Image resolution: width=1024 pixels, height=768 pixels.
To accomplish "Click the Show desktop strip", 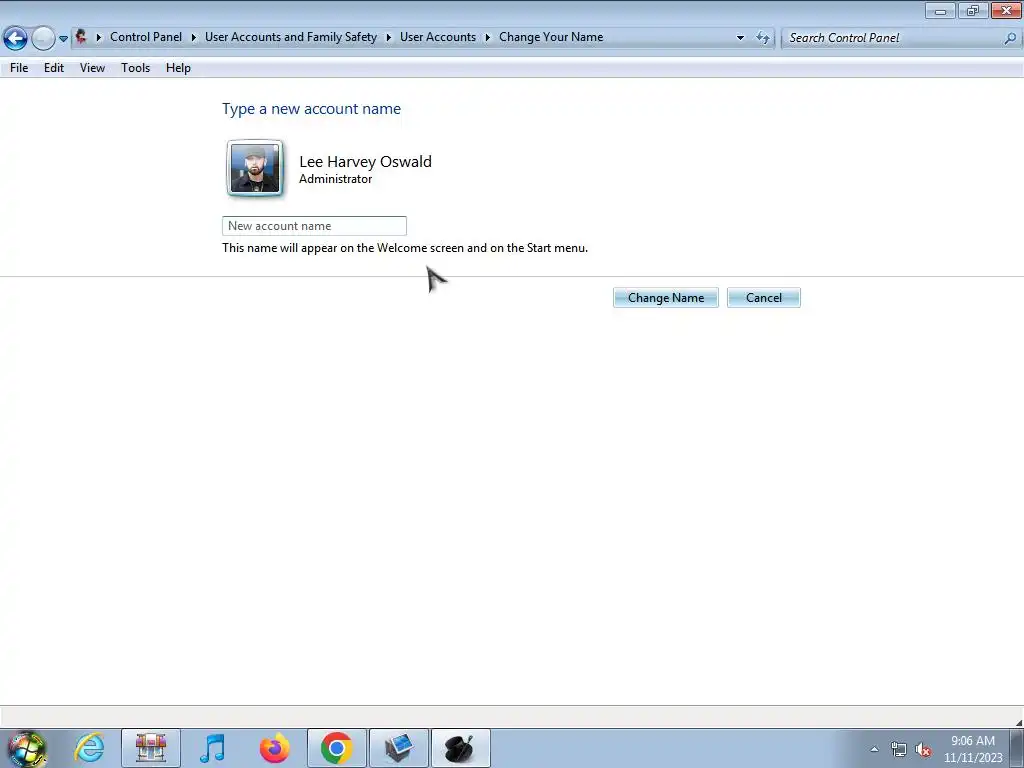I will tap(1017, 748).
